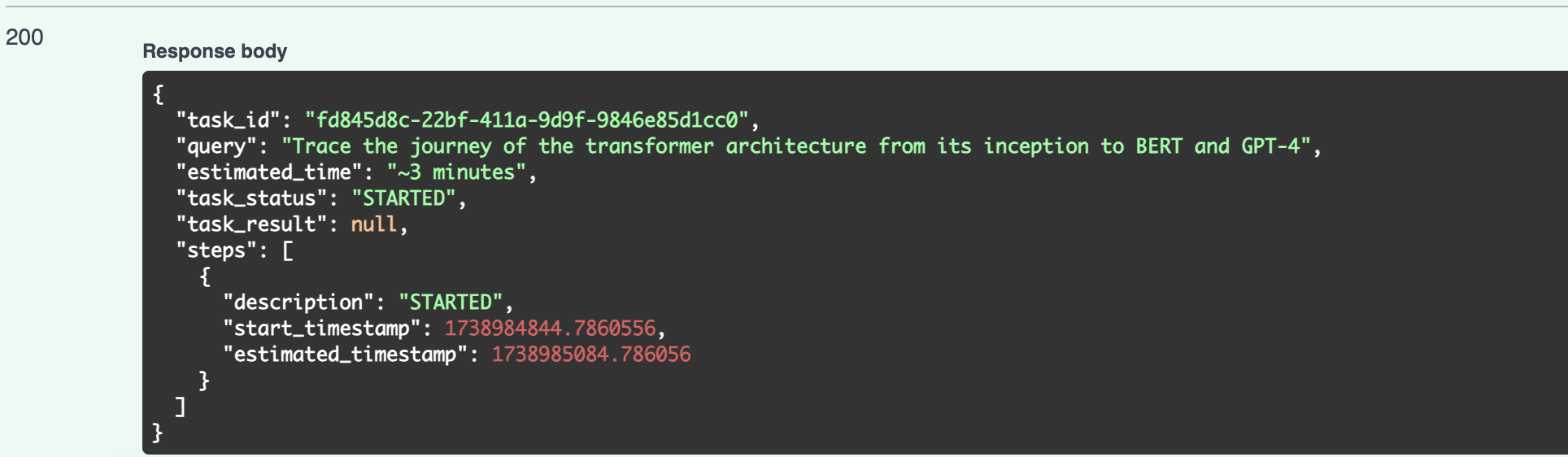Viewport: 1568px width, 457px height.
Task: Click the "task_result" key
Action: 251,224
